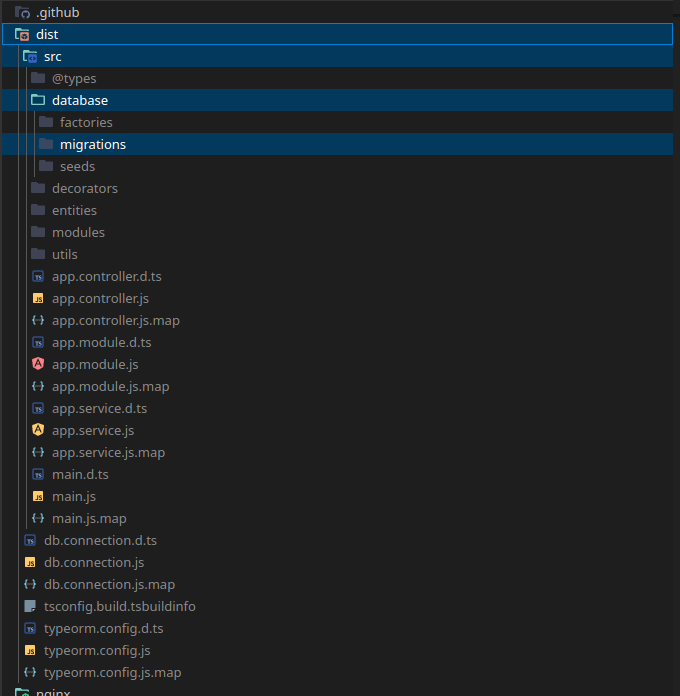Open typeorm.config.d.ts file

coord(337,628)
